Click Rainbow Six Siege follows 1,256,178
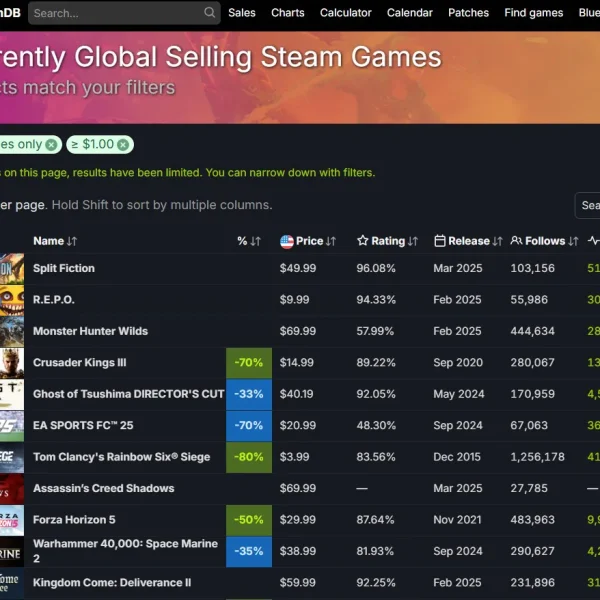 [x=537, y=457]
